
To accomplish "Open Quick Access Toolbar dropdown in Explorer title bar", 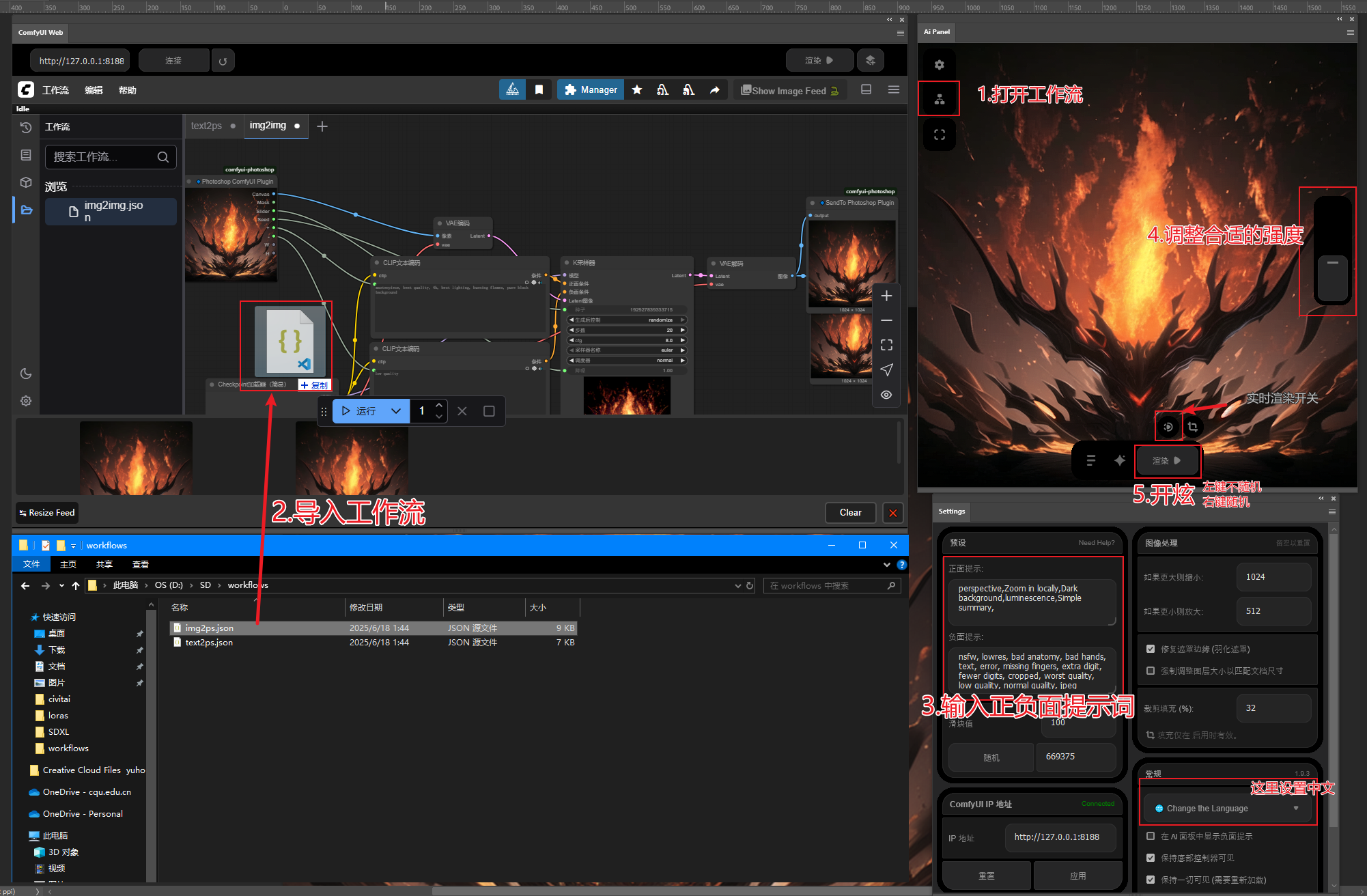I will pyautogui.click(x=73, y=546).
